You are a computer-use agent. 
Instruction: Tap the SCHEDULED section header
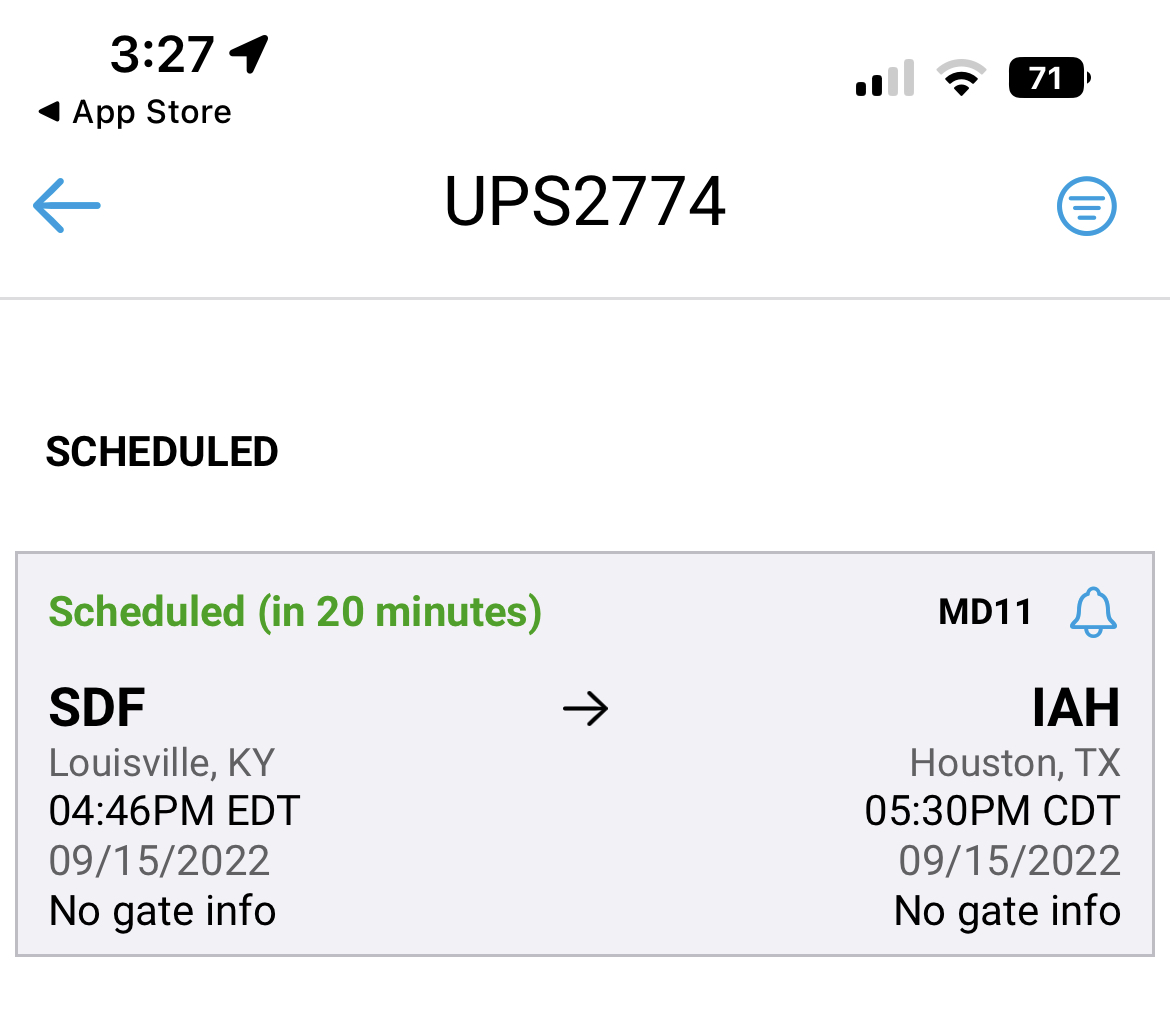pyautogui.click(x=162, y=453)
